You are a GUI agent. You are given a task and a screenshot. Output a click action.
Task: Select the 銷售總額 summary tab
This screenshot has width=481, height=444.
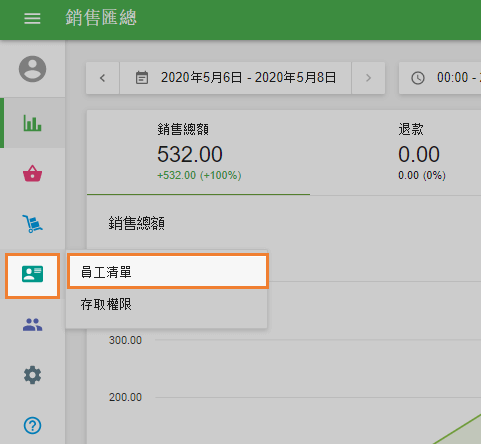point(199,152)
